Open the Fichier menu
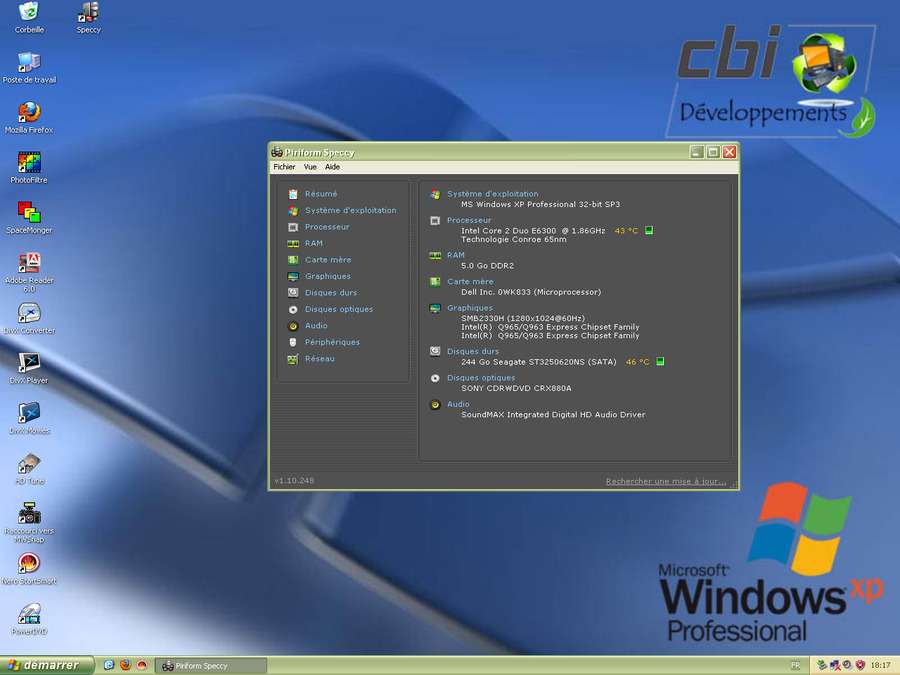The width and height of the screenshot is (900, 675). pos(284,167)
